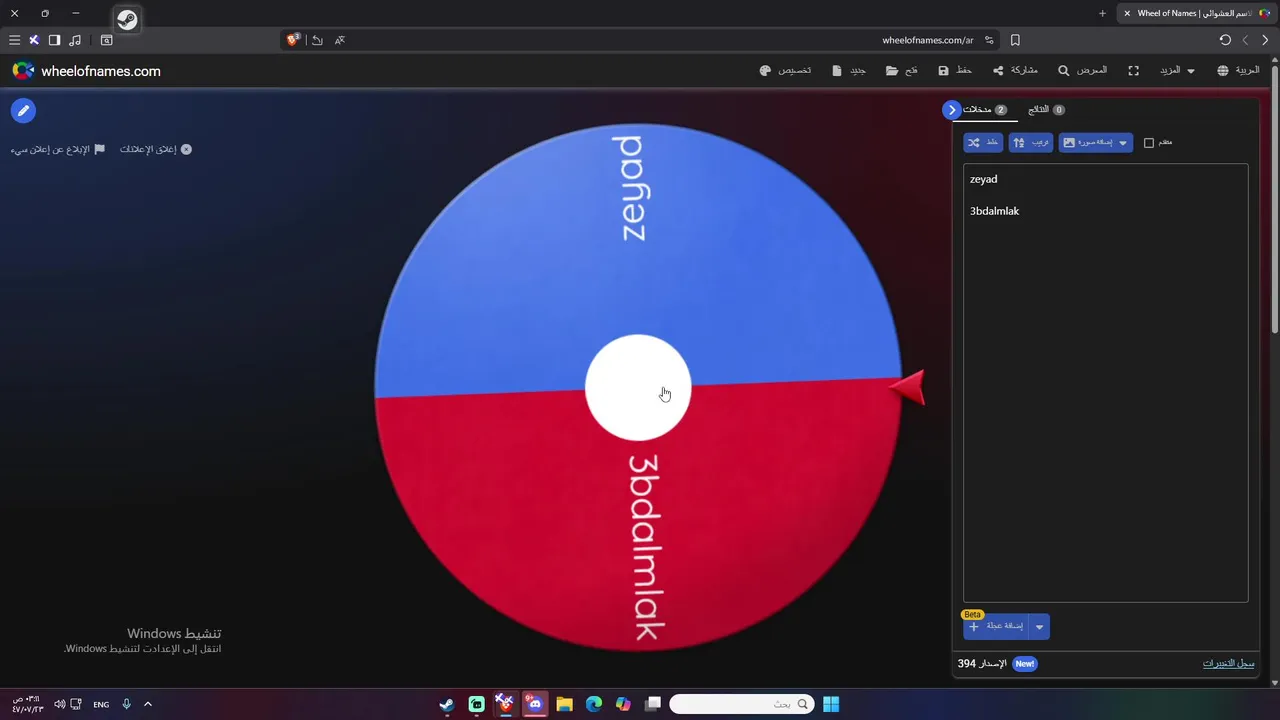Open the العربية language selector
The image size is (1280, 720).
click(1238, 71)
